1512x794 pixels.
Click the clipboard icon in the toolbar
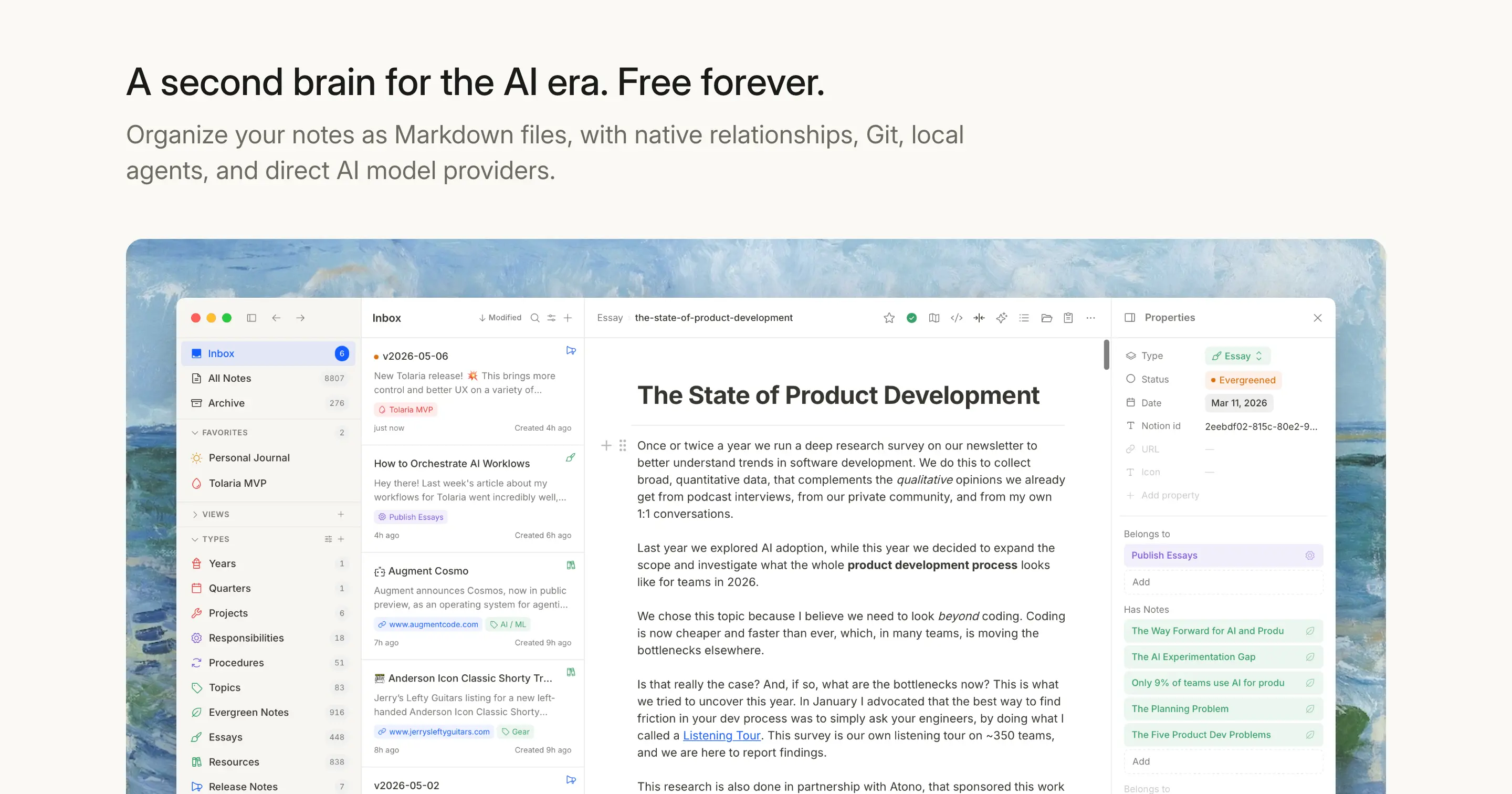click(1068, 318)
